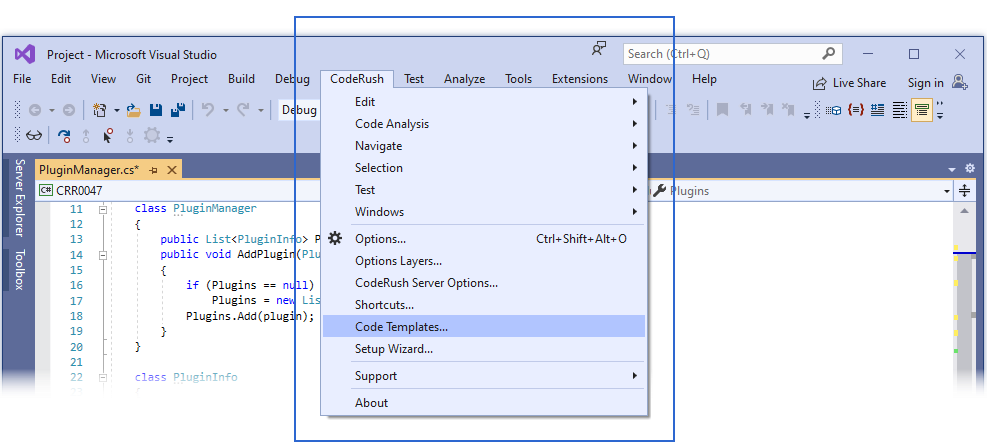Click the comment out lines icon

point(672,110)
